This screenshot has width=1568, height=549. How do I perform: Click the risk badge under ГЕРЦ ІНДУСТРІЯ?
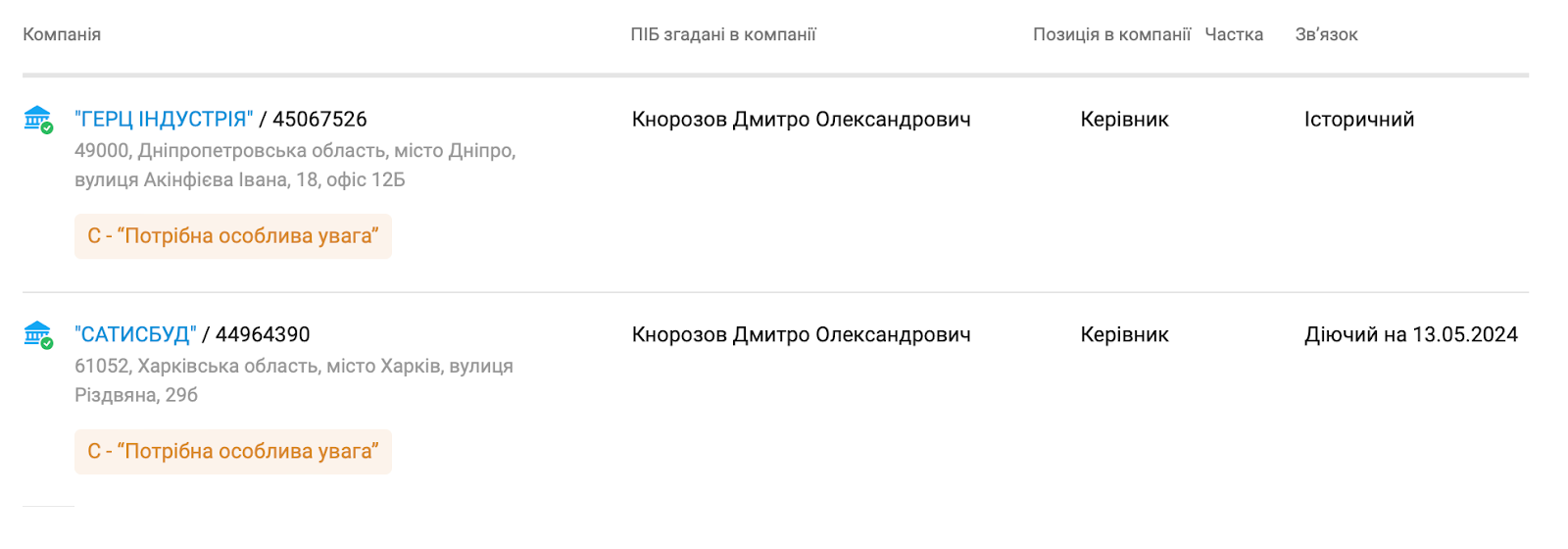pyautogui.click(x=233, y=236)
